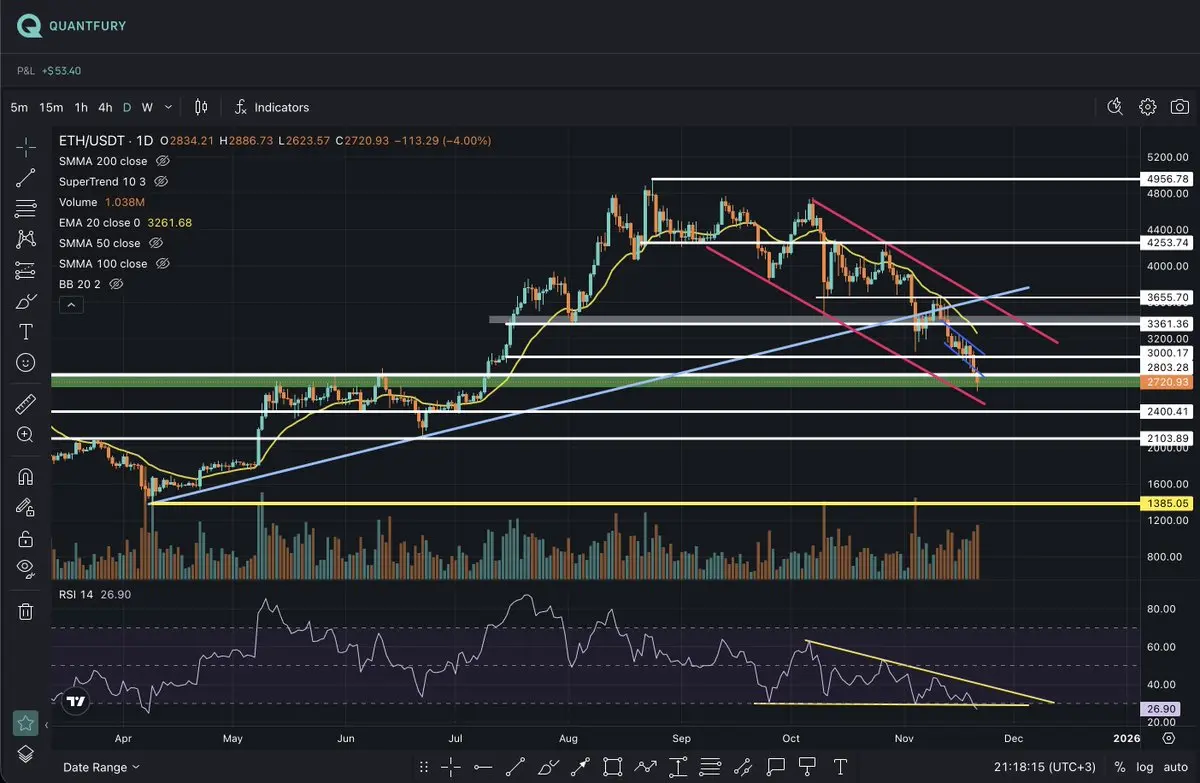
Task: Select the W weekly timeframe
Action: point(147,107)
